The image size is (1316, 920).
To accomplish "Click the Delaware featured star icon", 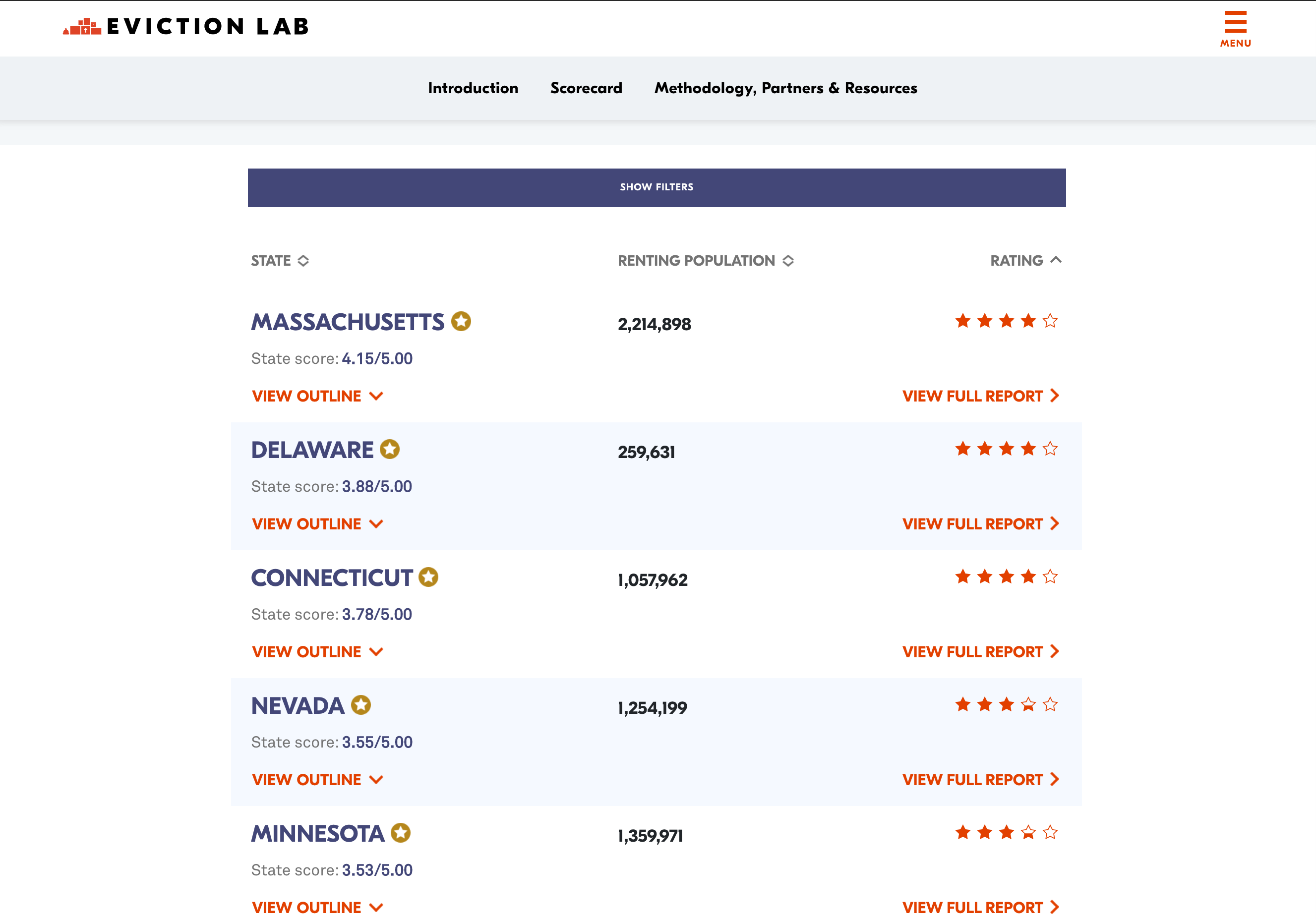I will point(390,448).
